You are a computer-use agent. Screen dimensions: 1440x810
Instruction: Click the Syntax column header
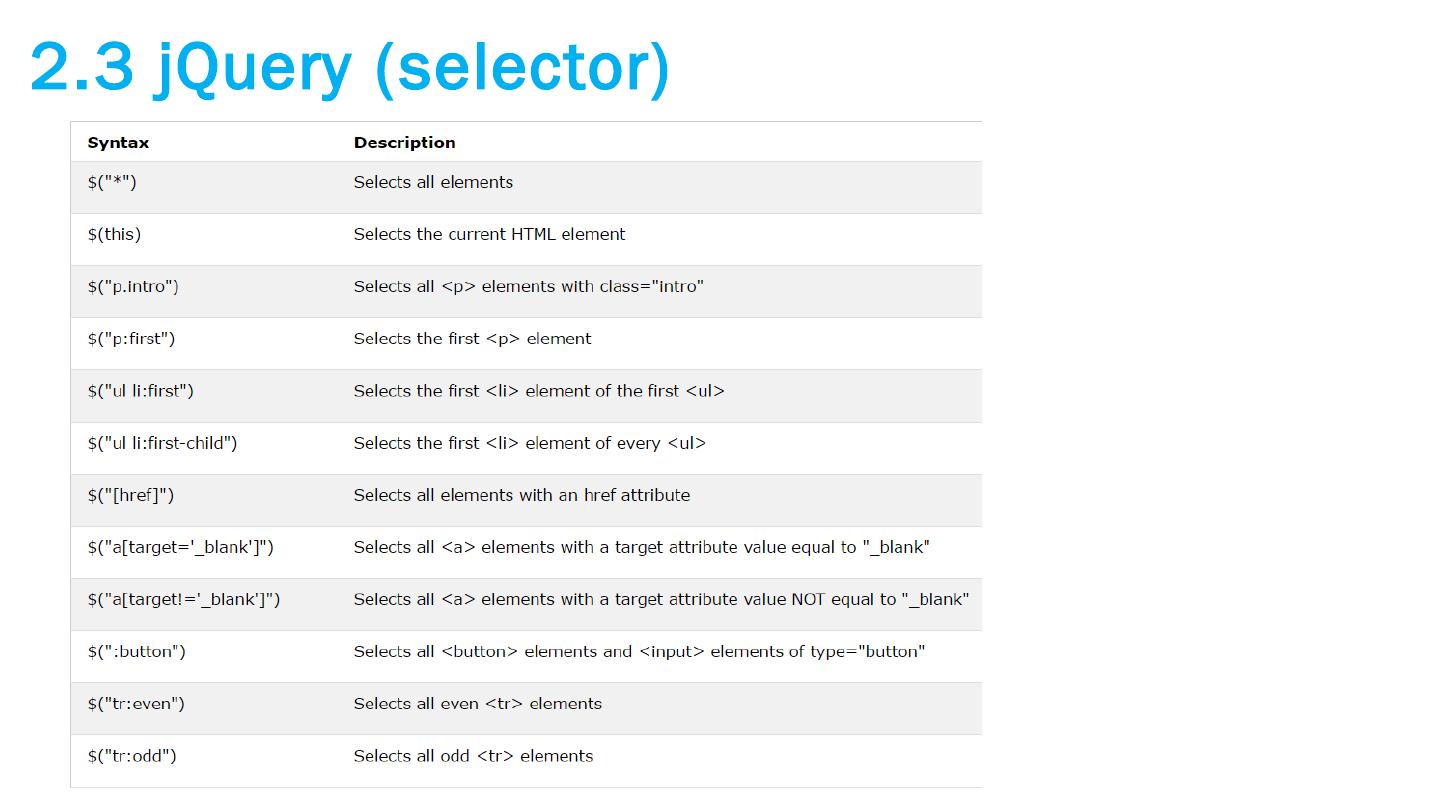[118, 143]
